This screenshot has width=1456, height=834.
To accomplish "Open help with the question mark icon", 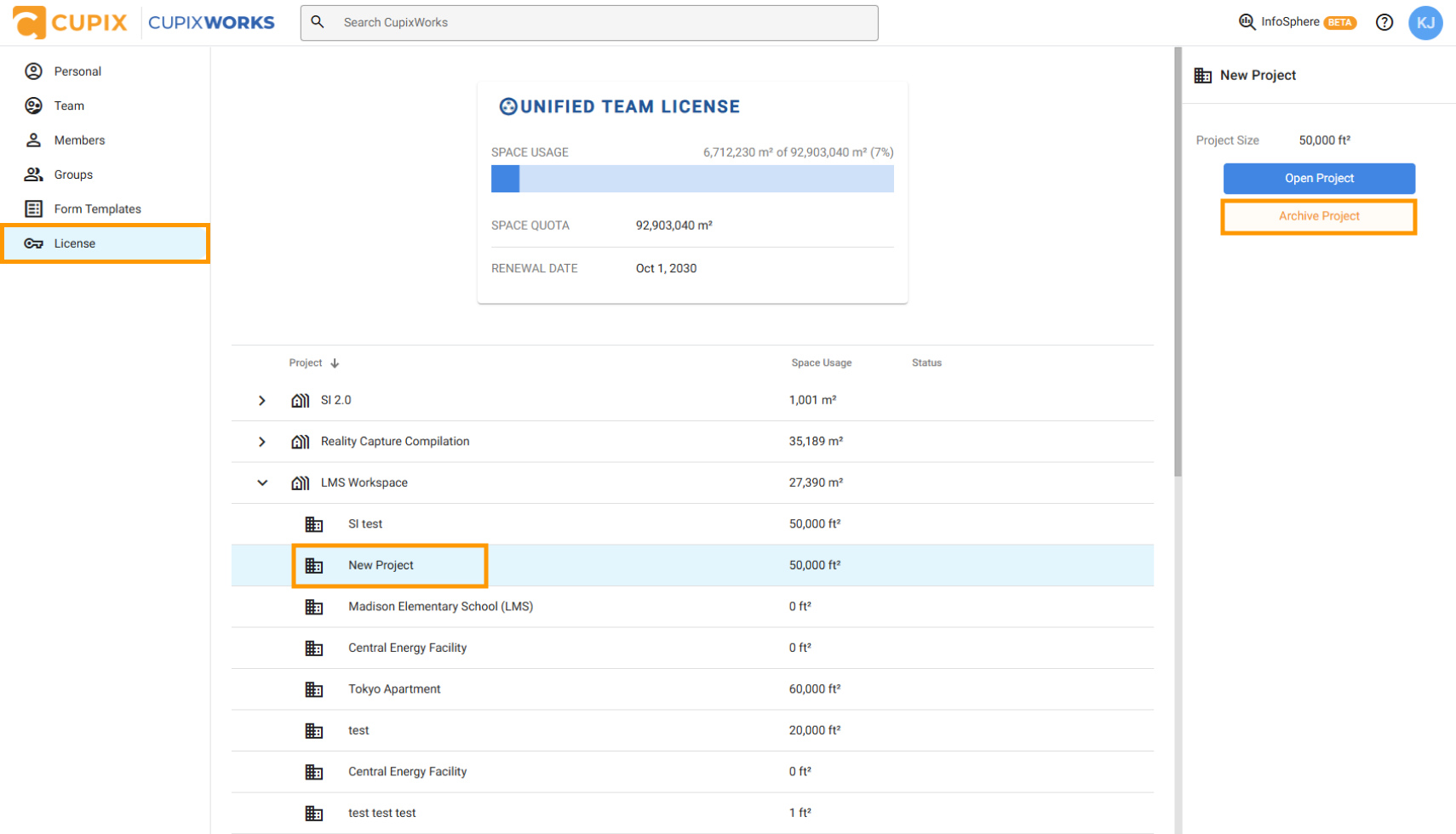I will coord(1384,22).
